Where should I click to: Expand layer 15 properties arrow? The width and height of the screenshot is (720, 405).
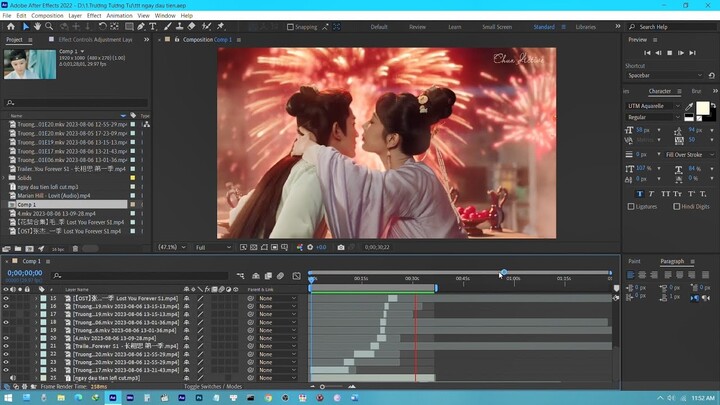[x=36, y=298]
